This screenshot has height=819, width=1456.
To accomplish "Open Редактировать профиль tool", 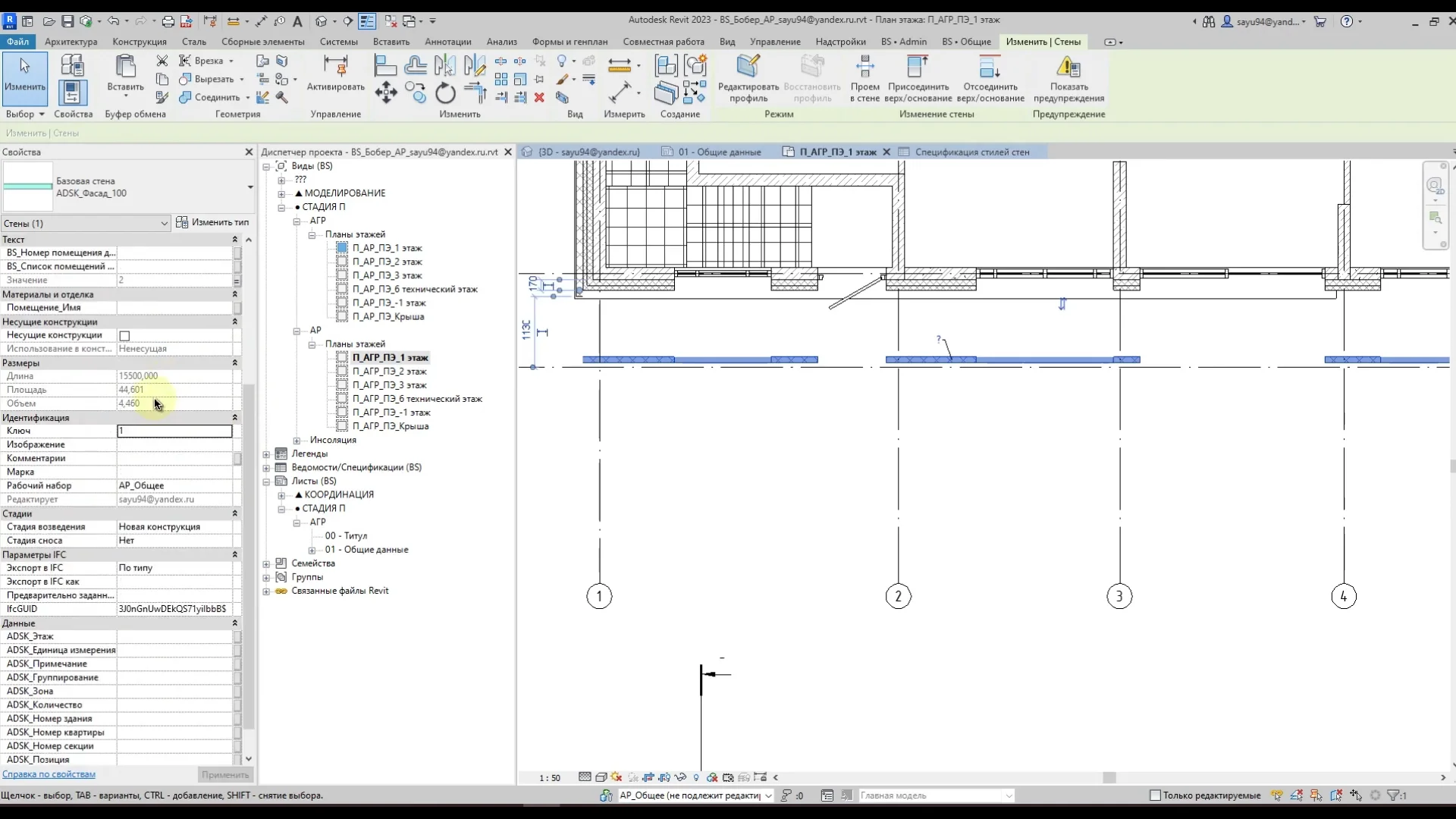I will tap(748, 78).
